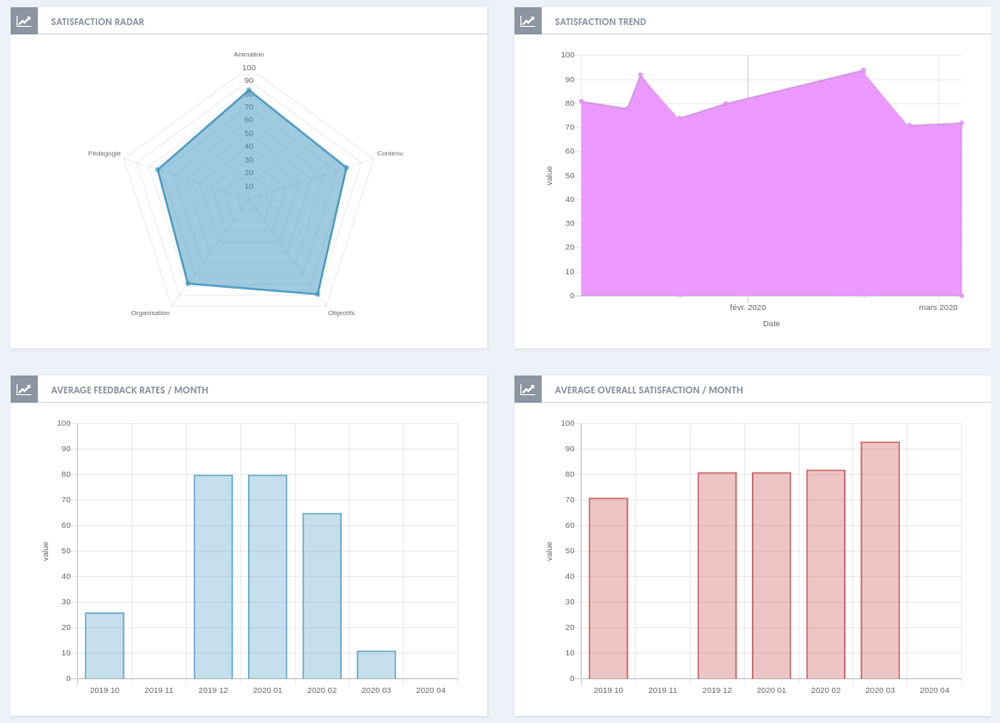The image size is (1000, 723).
Task: Select the Animation data point on the radar
Action: pos(249,91)
